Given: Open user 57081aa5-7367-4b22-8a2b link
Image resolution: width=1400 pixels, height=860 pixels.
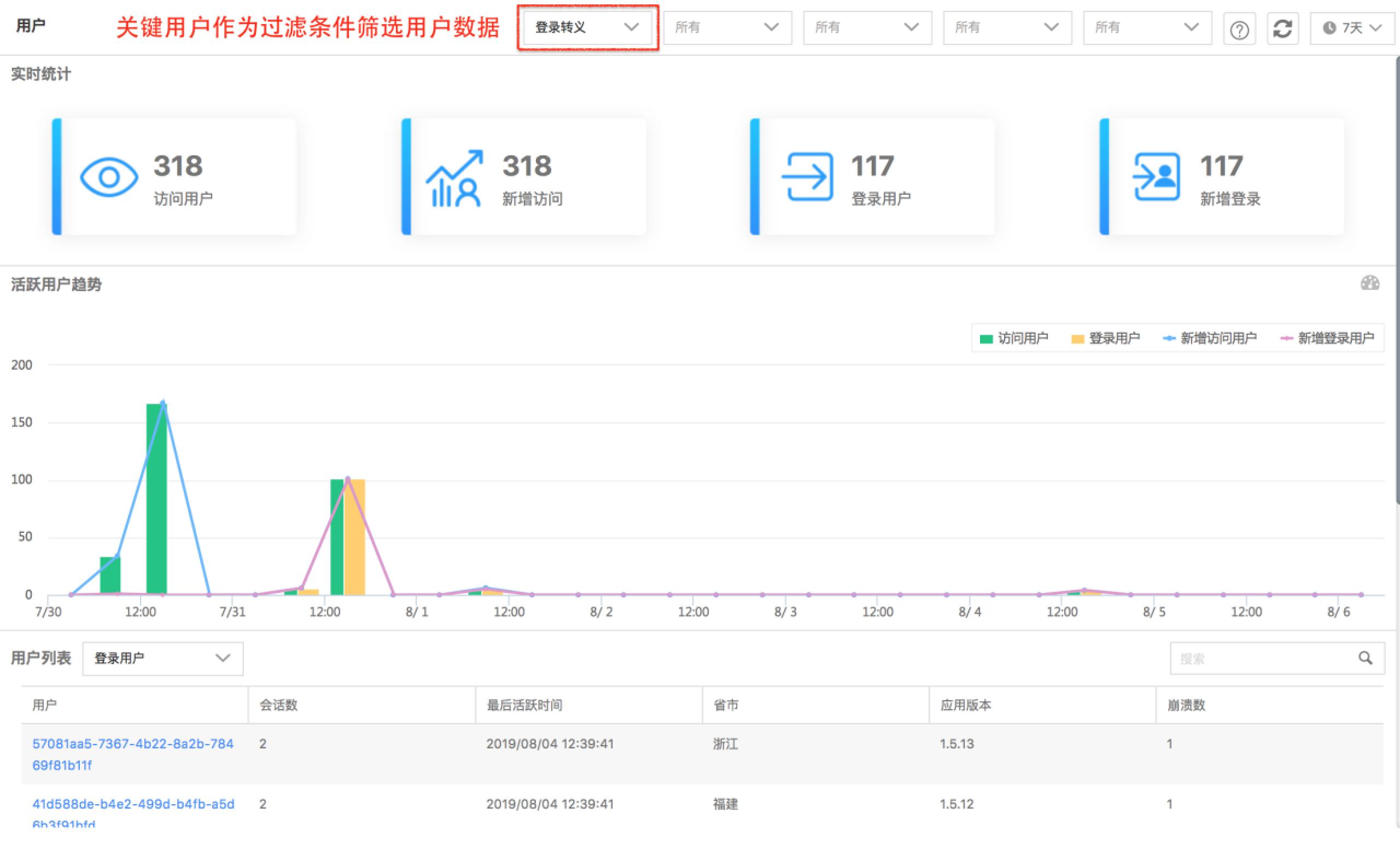Looking at the screenshot, I should click(133, 754).
